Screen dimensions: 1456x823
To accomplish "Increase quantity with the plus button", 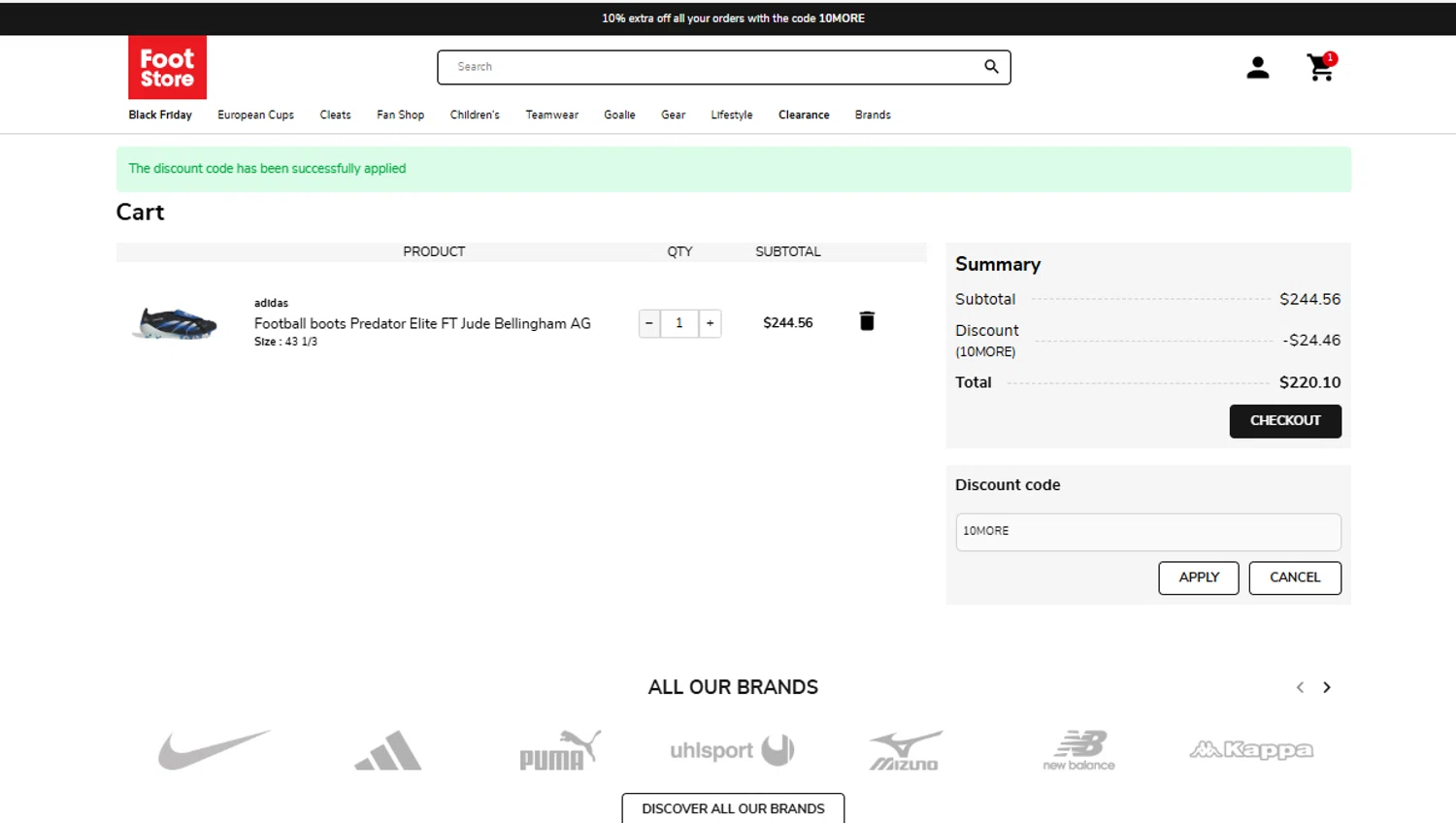I will tap(711, 323).
